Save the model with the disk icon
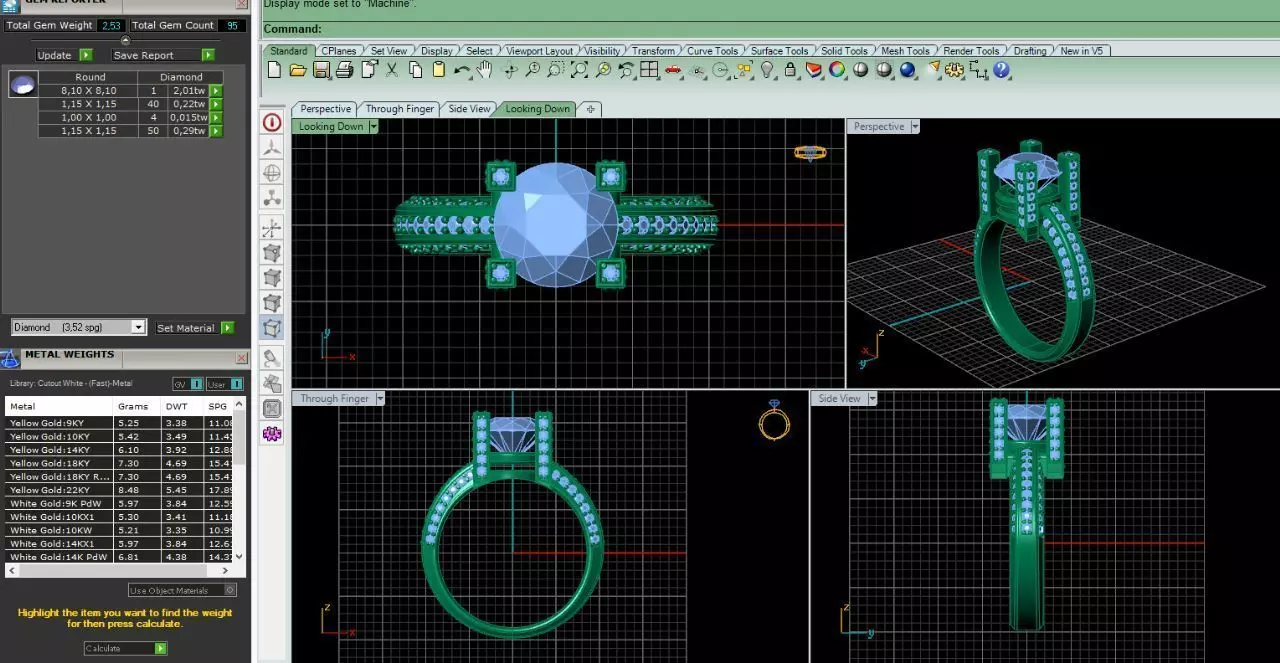The width and height of the screenshot is (1280, 663). [x=321, y=70]
